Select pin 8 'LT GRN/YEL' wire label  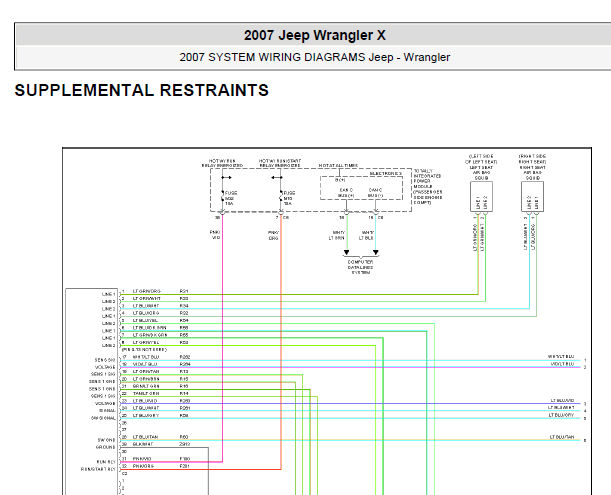click(x=146, y=343)
